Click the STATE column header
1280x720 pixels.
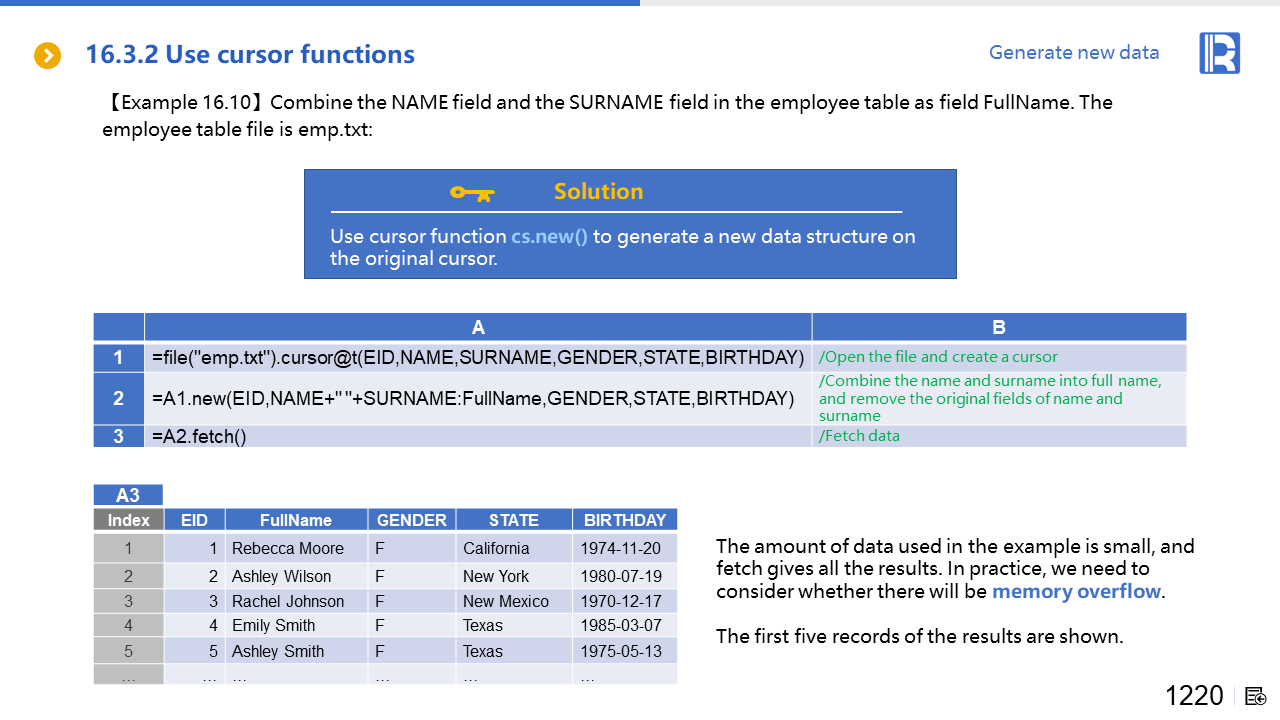[x=514, y=520]
